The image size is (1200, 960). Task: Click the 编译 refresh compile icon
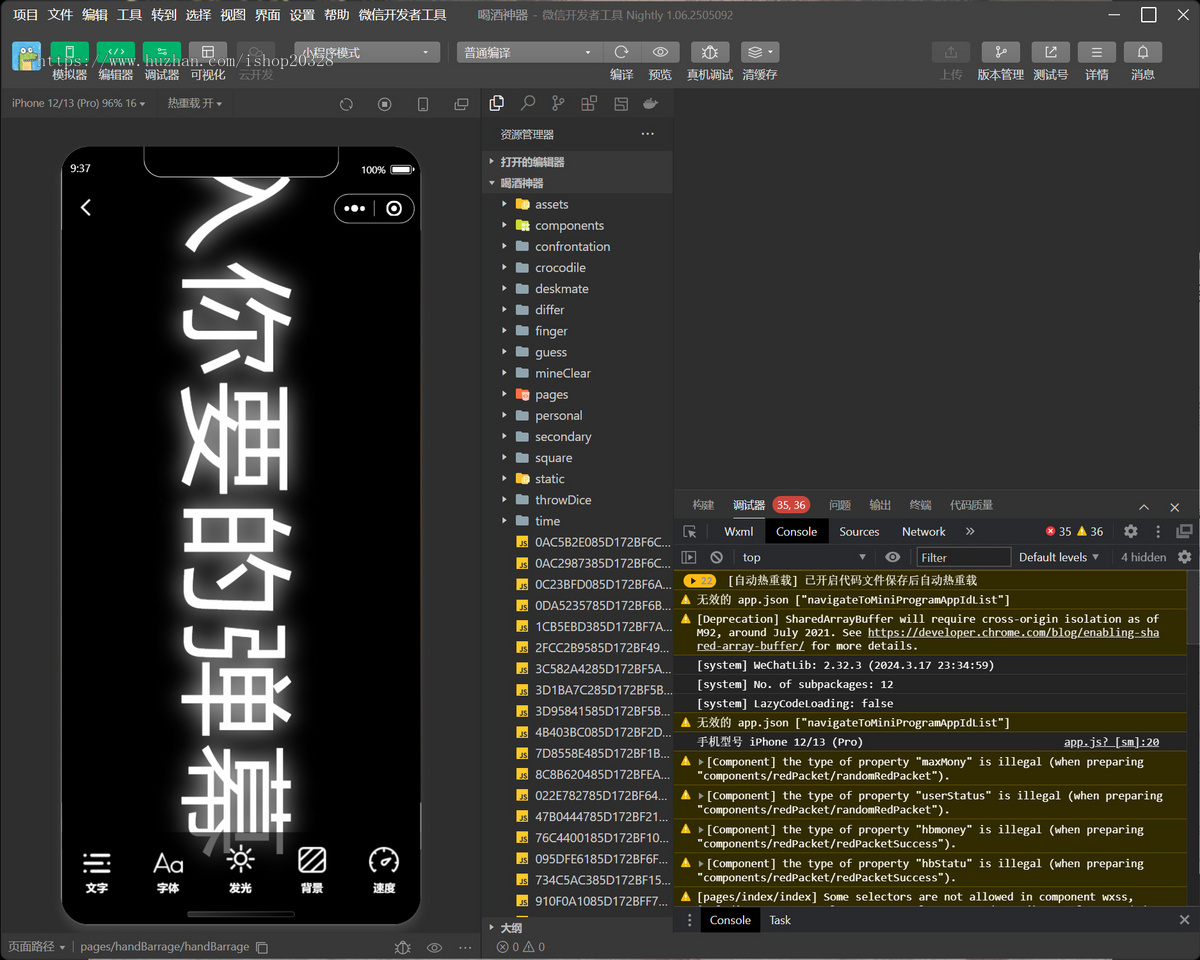click(622, 52)
